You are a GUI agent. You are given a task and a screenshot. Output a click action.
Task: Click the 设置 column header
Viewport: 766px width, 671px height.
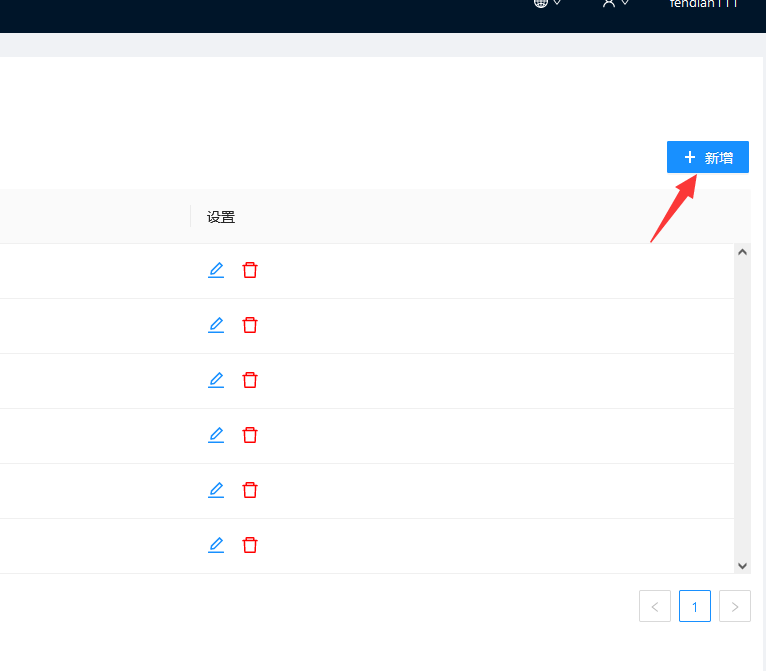(221, 217)
